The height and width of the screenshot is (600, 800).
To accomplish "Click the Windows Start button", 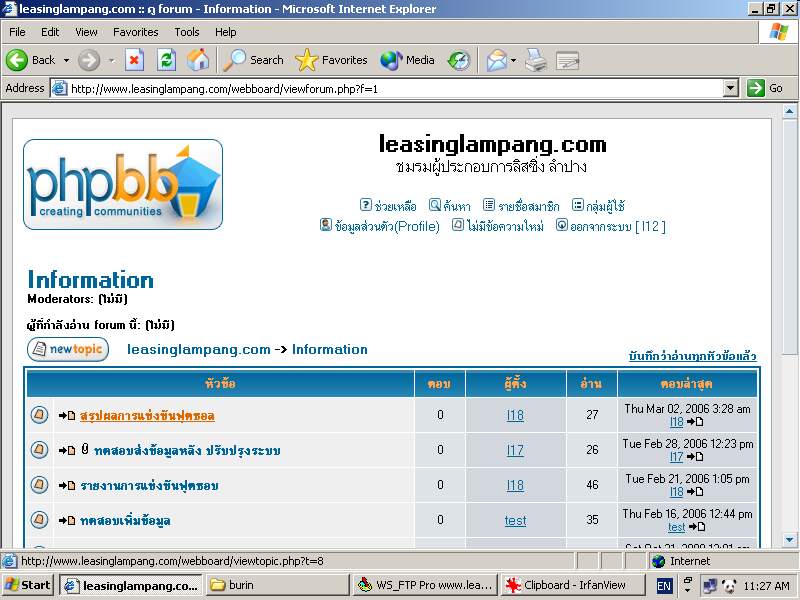I will [28, 585].
